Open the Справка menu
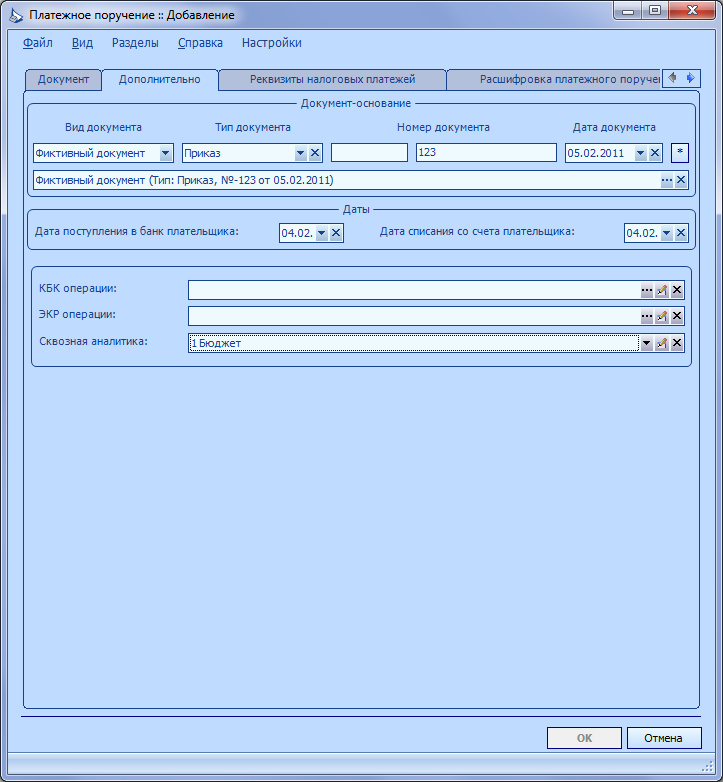Screen dimensions: 723x782 point(200,43)
